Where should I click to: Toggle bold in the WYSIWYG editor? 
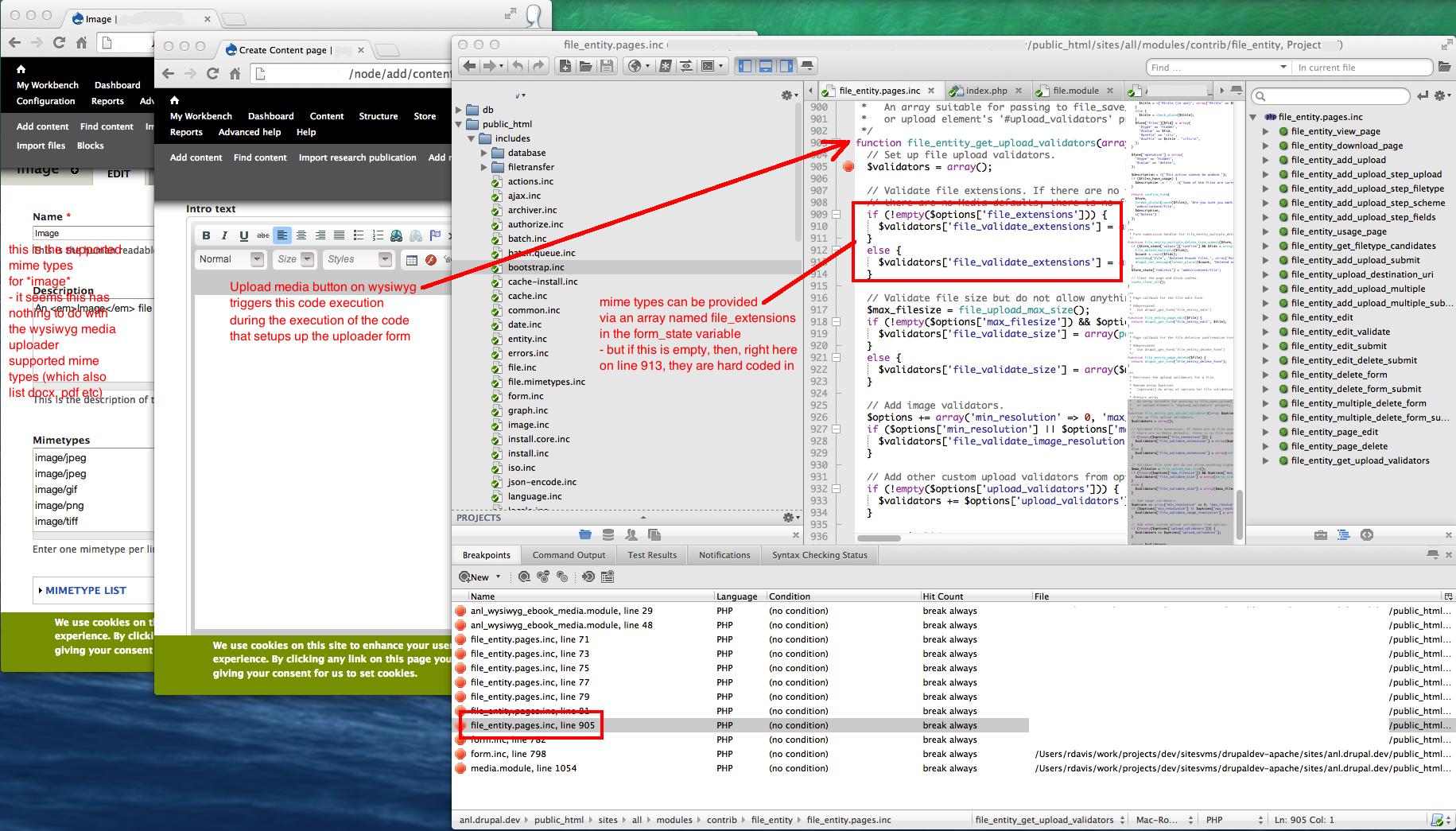click(x=206, y=235)
